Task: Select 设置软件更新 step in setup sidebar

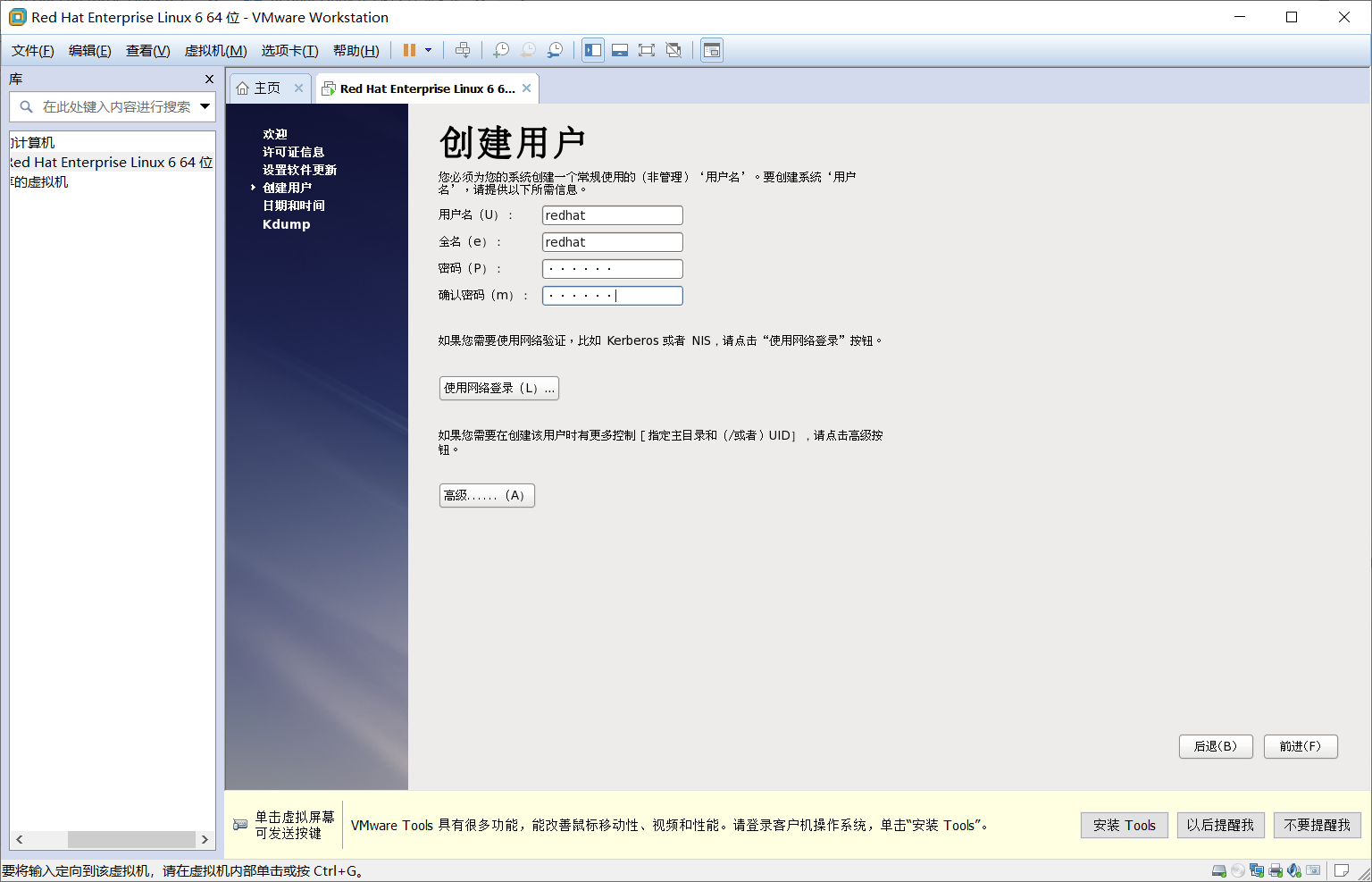Action: click(299, 170)
